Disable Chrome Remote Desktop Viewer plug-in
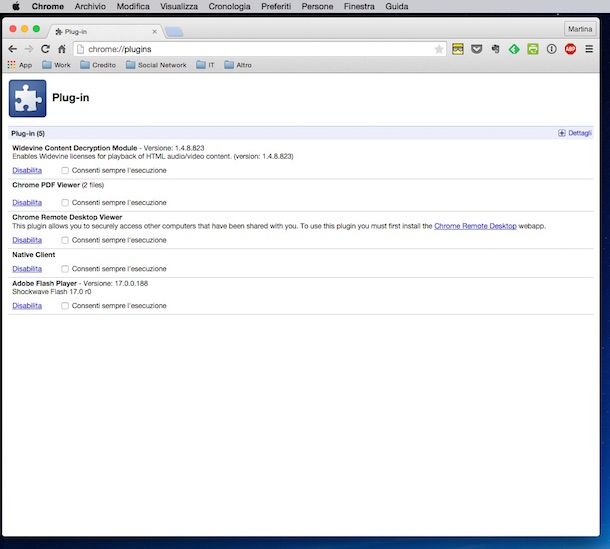Viewport: 610px width, 549px height. (27, 240)
